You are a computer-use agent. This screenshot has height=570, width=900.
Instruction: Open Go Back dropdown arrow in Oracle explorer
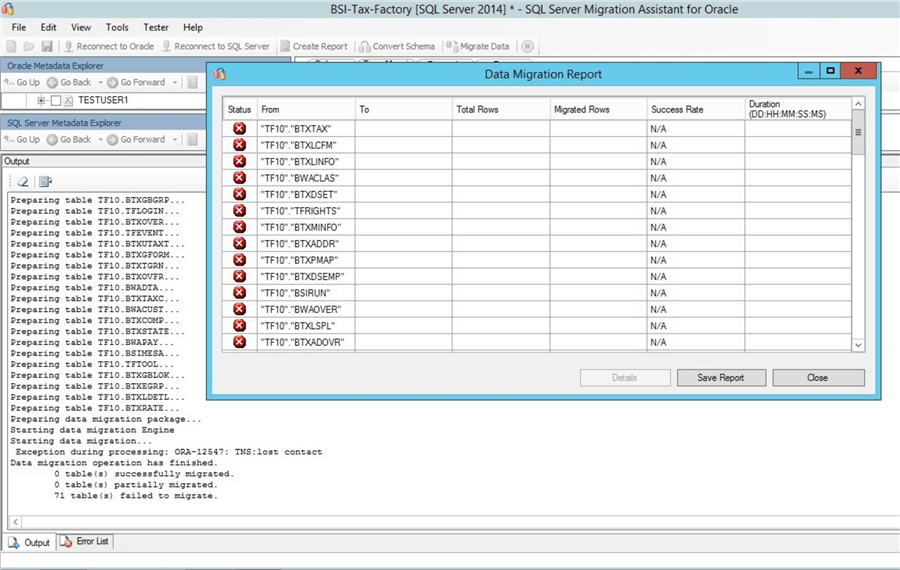click(x=100, y=82)
